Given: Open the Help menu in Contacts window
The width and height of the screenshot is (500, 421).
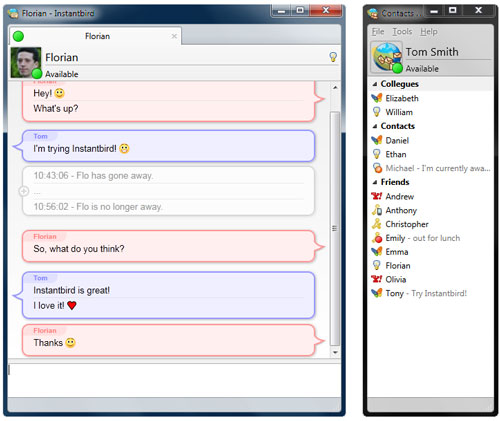Looking at the screenshot, I should pos(429,32).
